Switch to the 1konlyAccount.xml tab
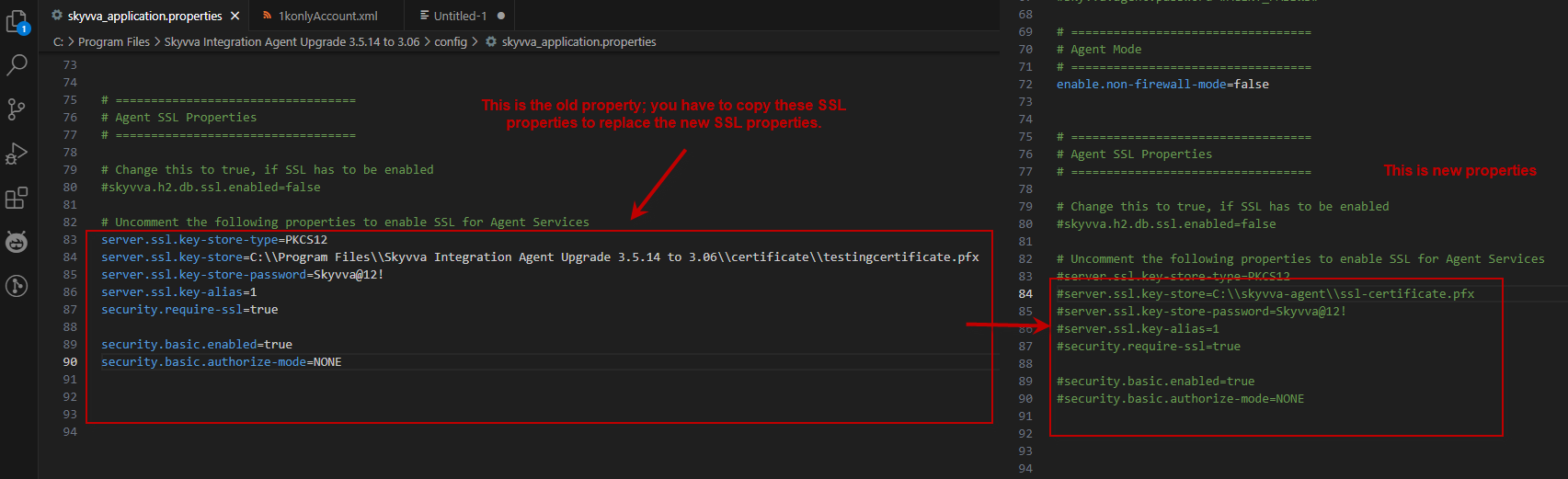This screenshot has width=1568, height=479. tap(327, 16)
